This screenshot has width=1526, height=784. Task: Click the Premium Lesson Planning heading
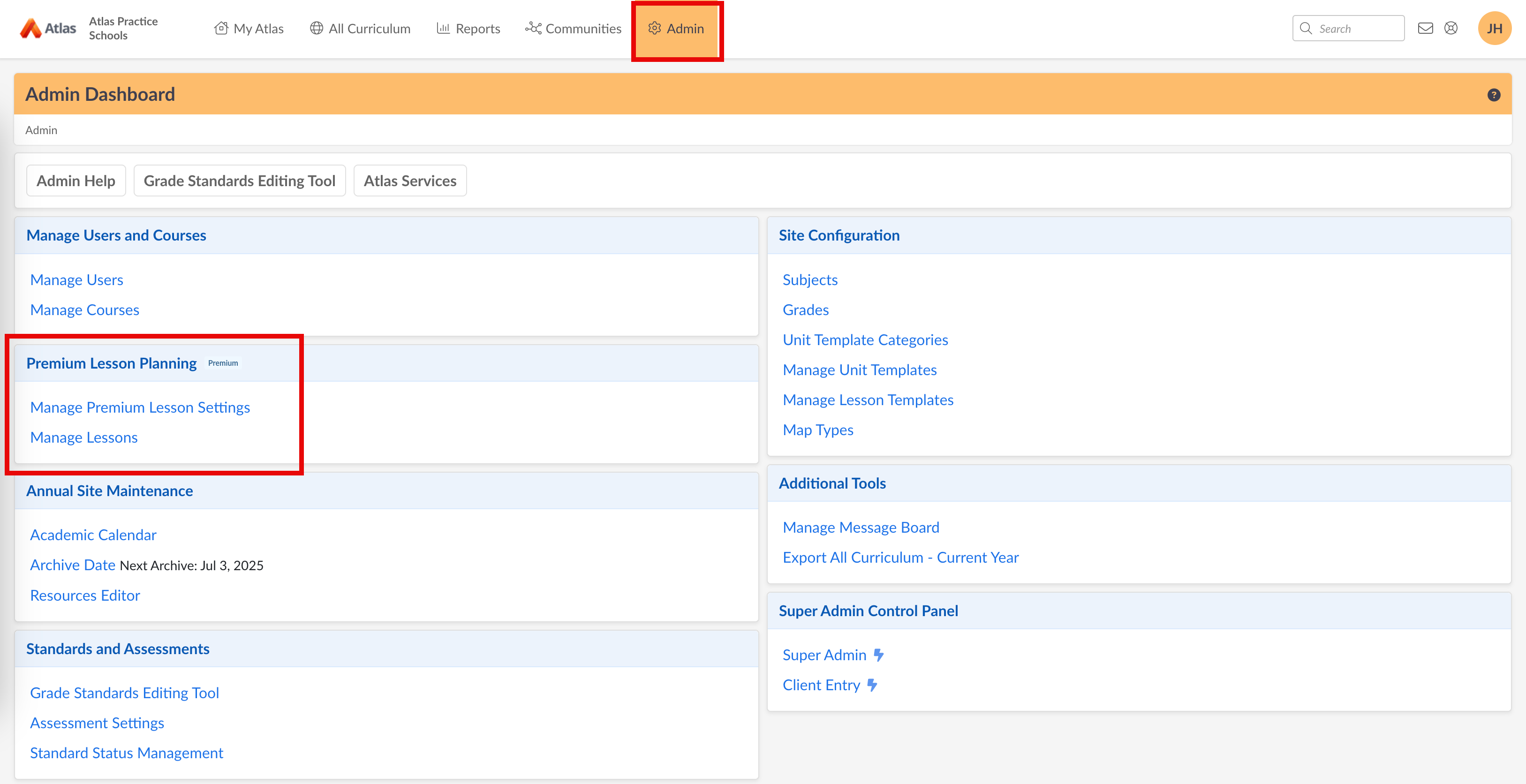click(111, 363)
